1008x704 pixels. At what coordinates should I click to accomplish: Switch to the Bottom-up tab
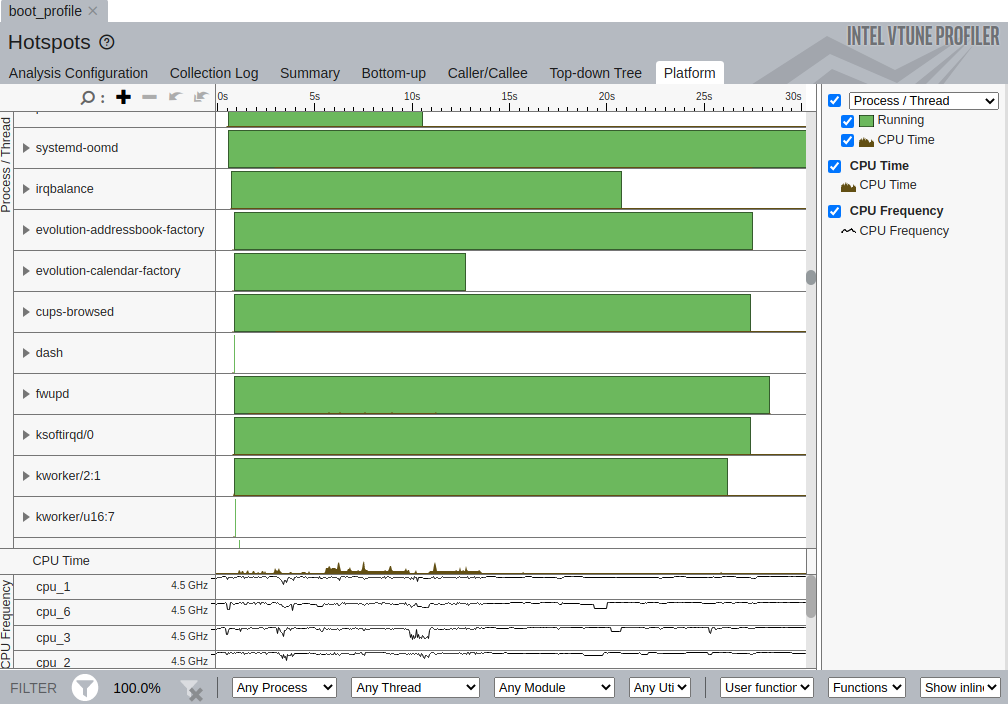[393, 73]
